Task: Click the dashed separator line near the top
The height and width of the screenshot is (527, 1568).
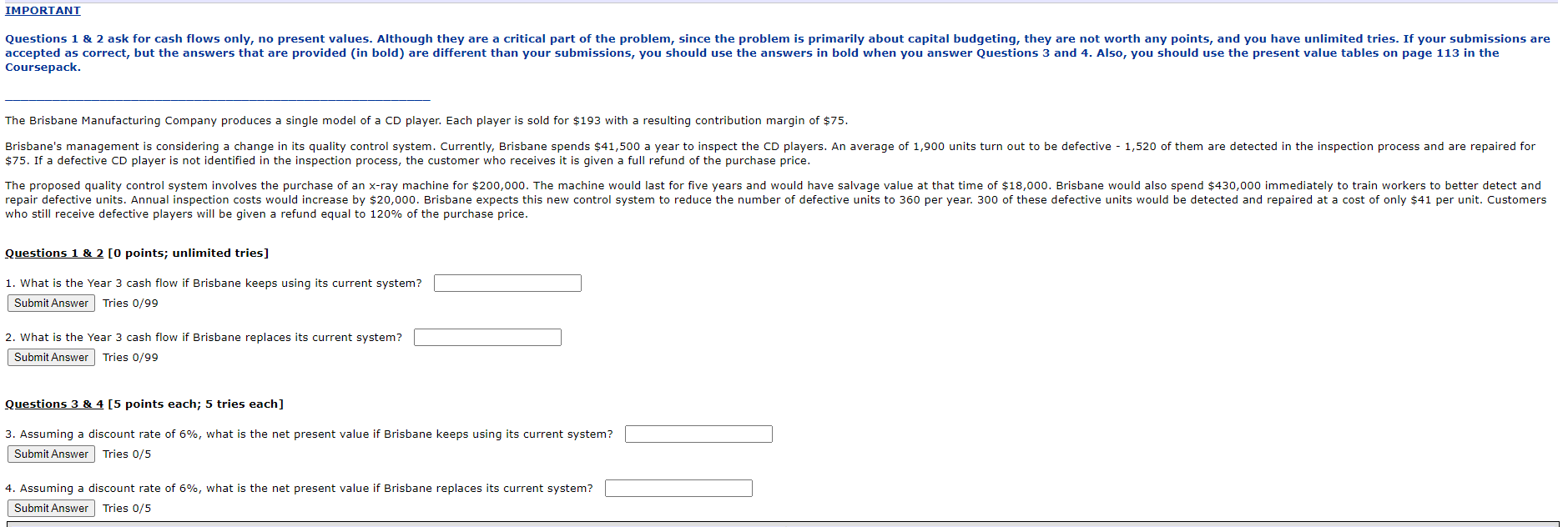Action: [x=217, y=98]
